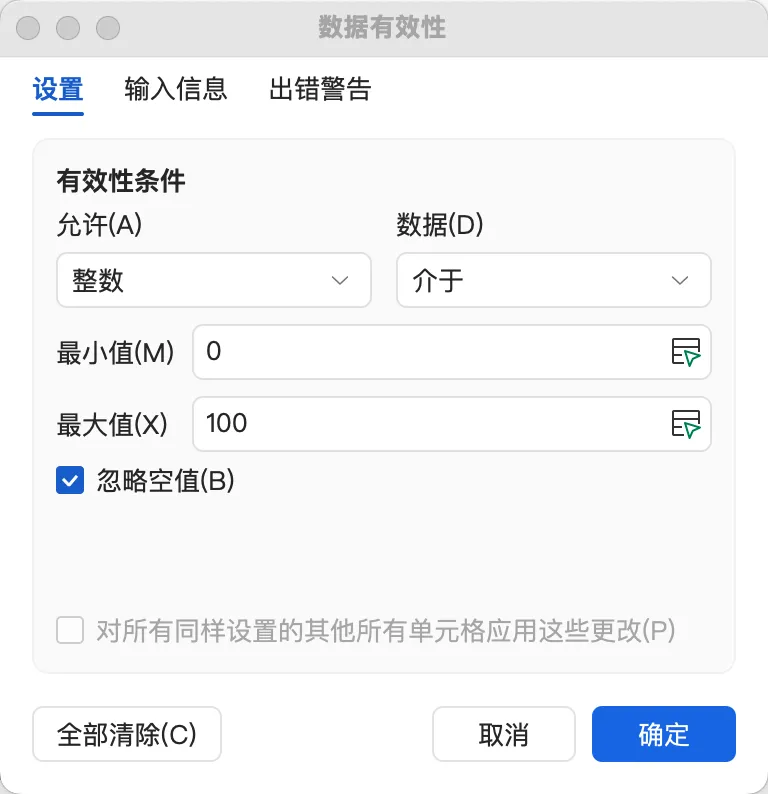Screen dimensions: 768x794
Task: Uncheck the 忽略空值(B) checkbox
Action: (70, 480)
